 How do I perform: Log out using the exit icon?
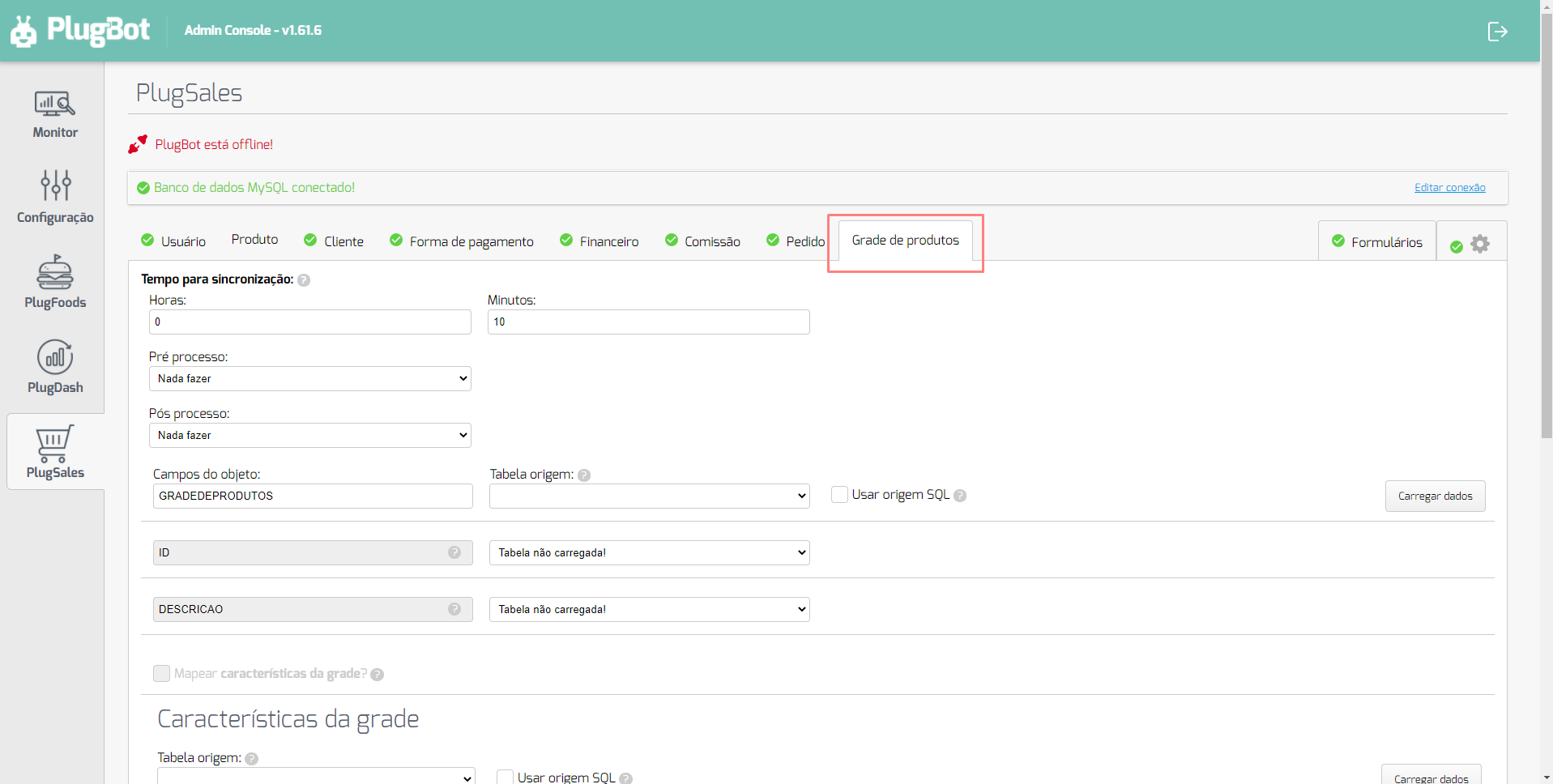1497,32
